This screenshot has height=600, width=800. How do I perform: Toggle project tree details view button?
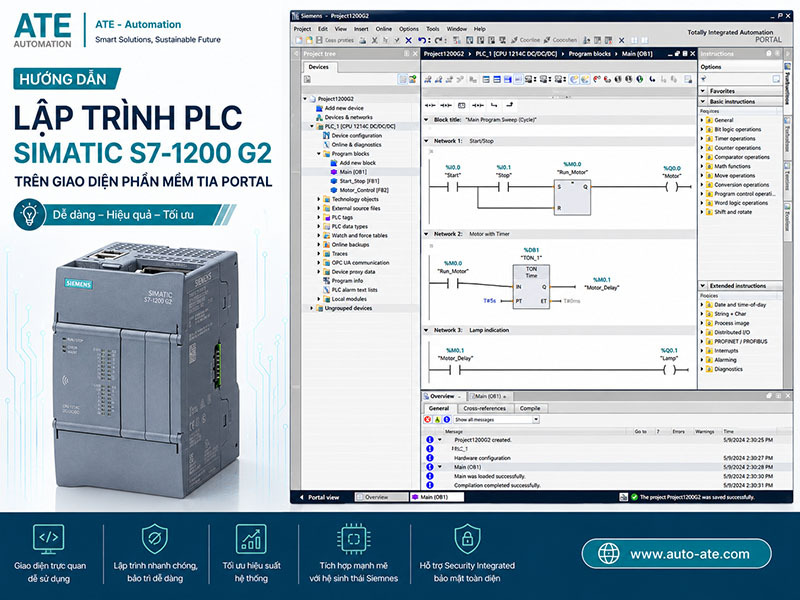pos(403,79)
